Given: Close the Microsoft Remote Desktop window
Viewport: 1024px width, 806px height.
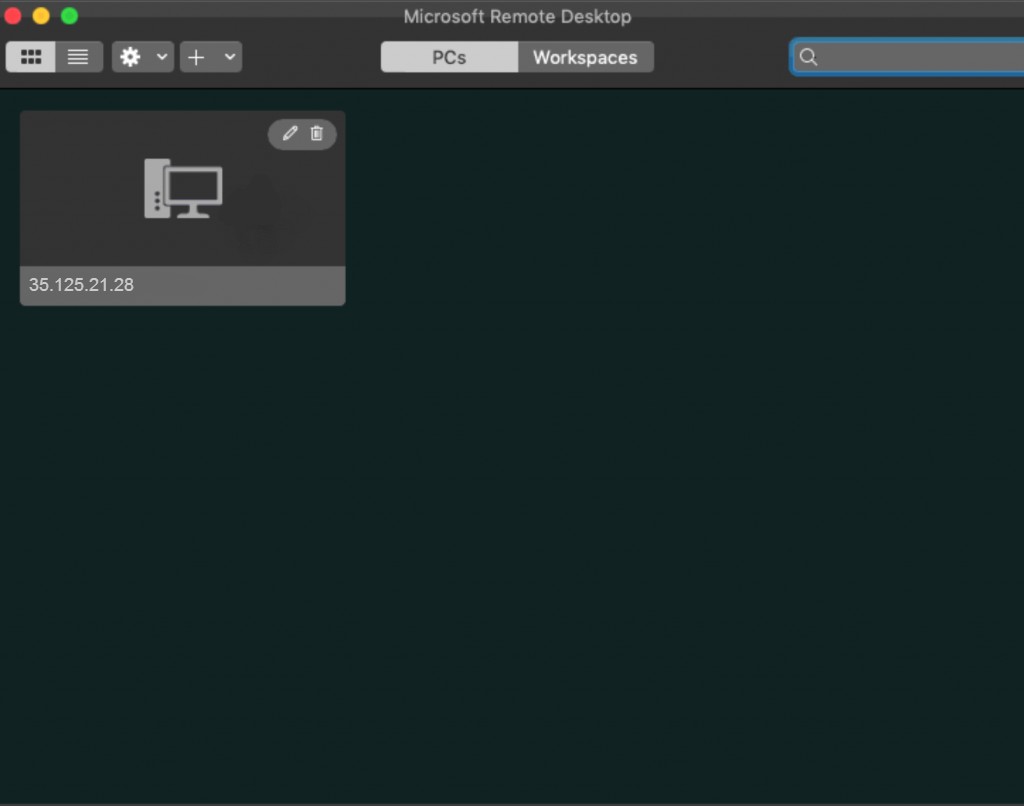Looking at the screenshot, I should (x=13, y=16).
